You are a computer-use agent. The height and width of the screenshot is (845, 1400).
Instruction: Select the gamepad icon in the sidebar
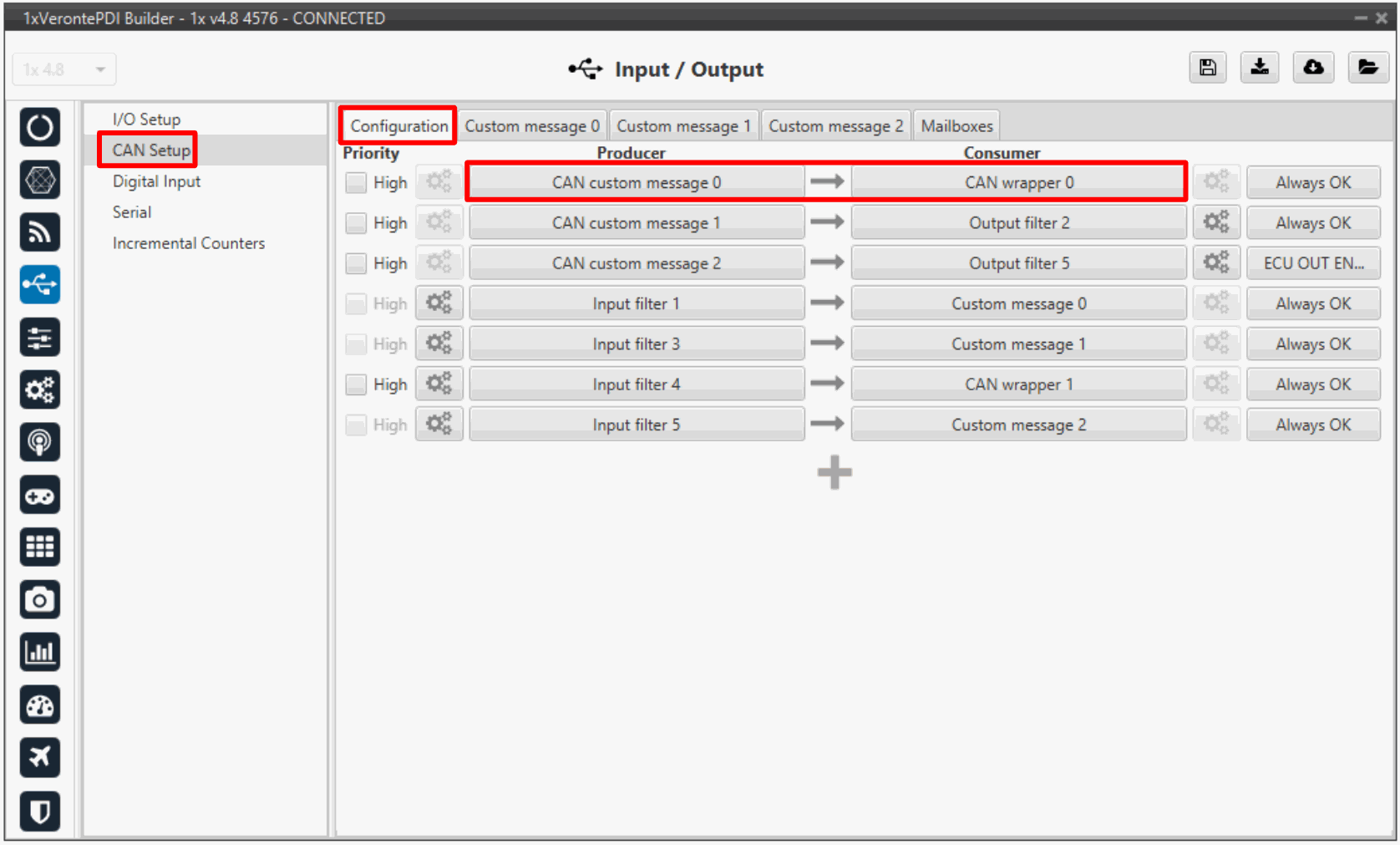click(39, 496)
